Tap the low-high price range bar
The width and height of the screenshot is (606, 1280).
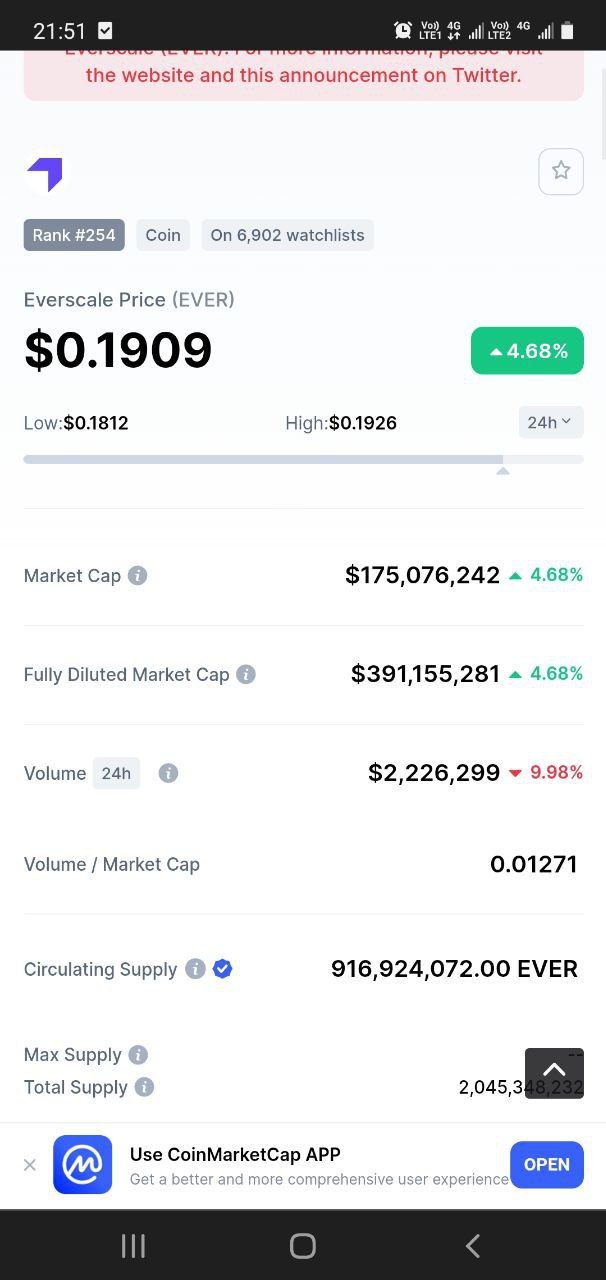[303, 460]
